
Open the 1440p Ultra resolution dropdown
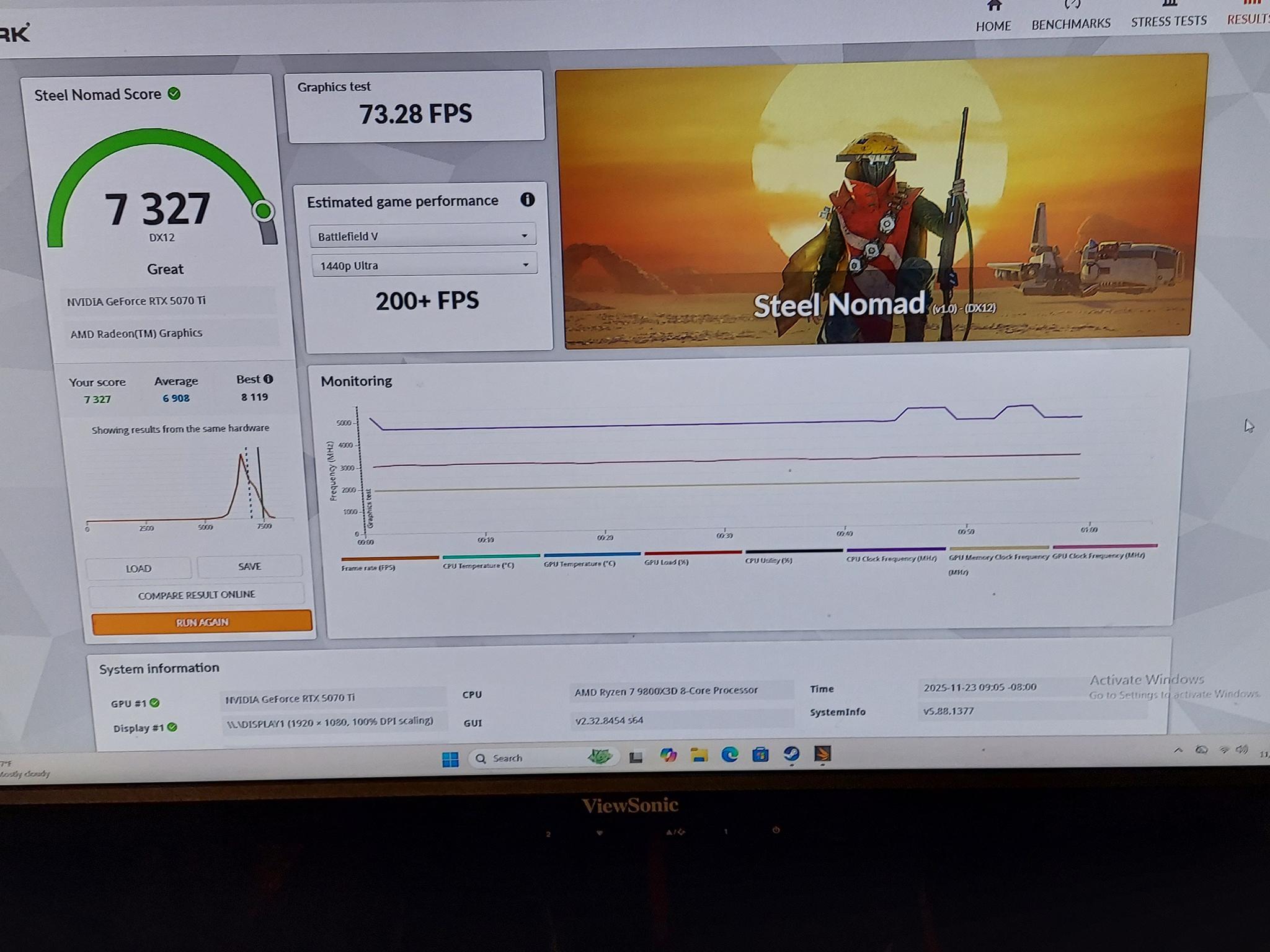pyautogui.click(x=424, y=265)
